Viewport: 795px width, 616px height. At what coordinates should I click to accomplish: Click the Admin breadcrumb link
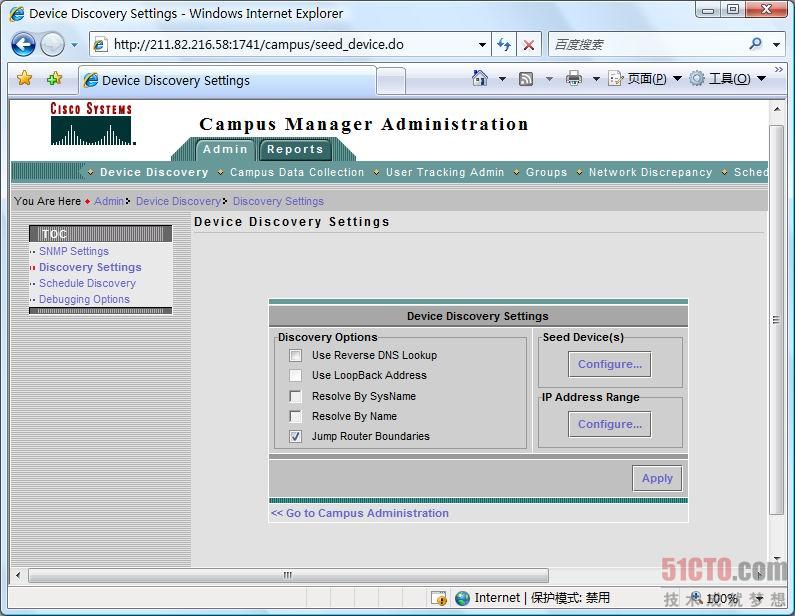click(x=109, y=201)
